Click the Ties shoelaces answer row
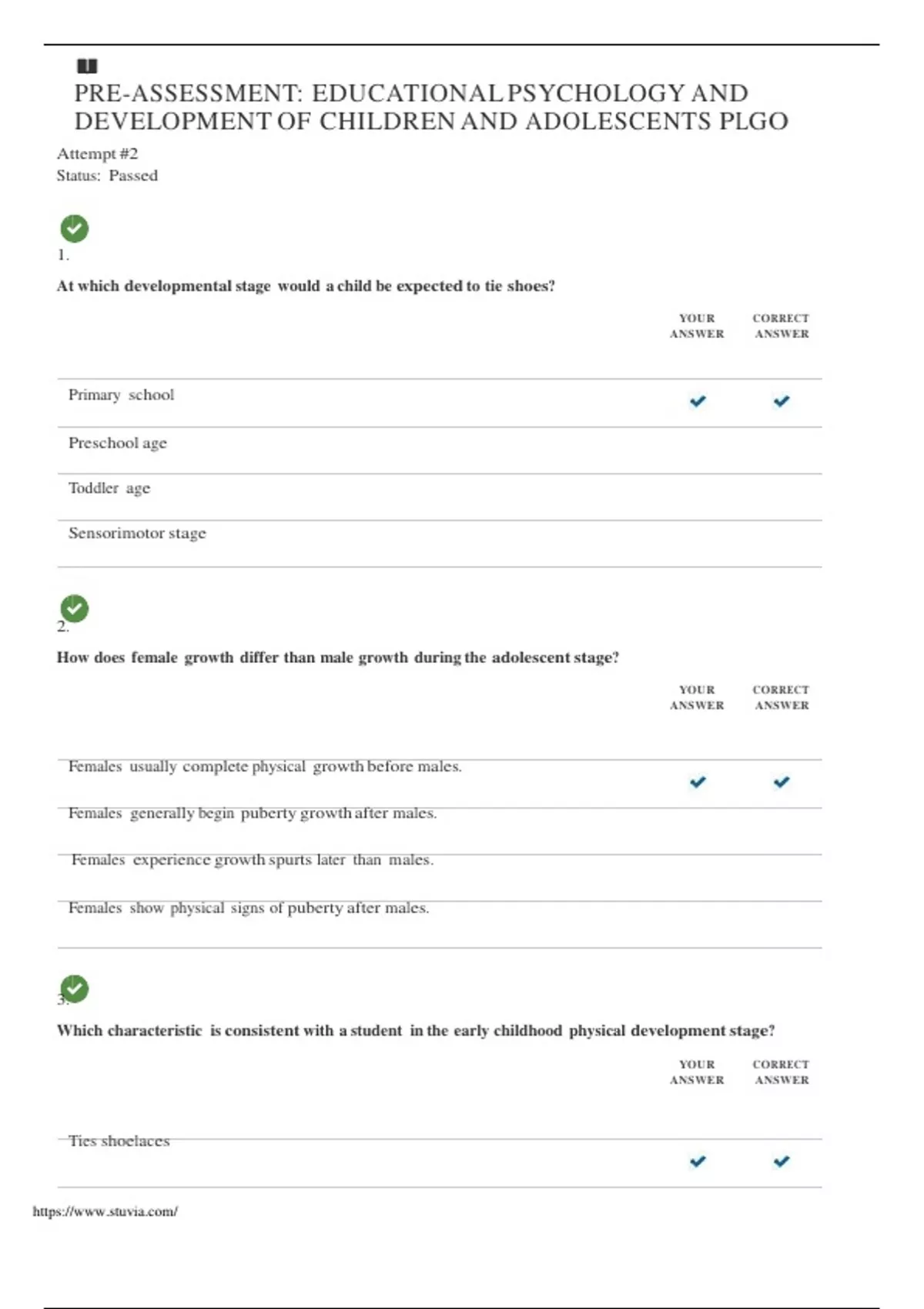The image size is (924, 1309). [x=119, y=1141]
